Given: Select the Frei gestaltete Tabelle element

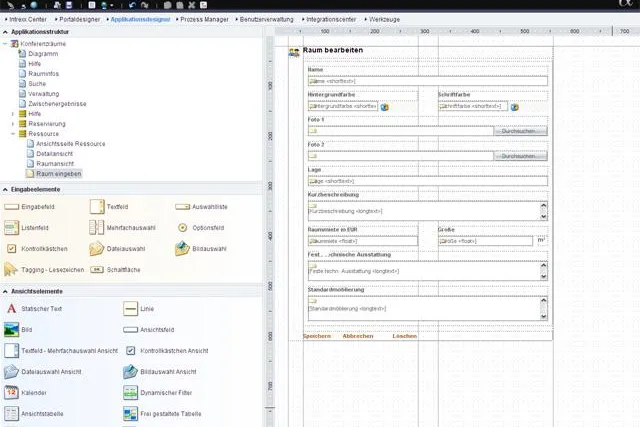Looking at the screenshot, I should point(162,414).
